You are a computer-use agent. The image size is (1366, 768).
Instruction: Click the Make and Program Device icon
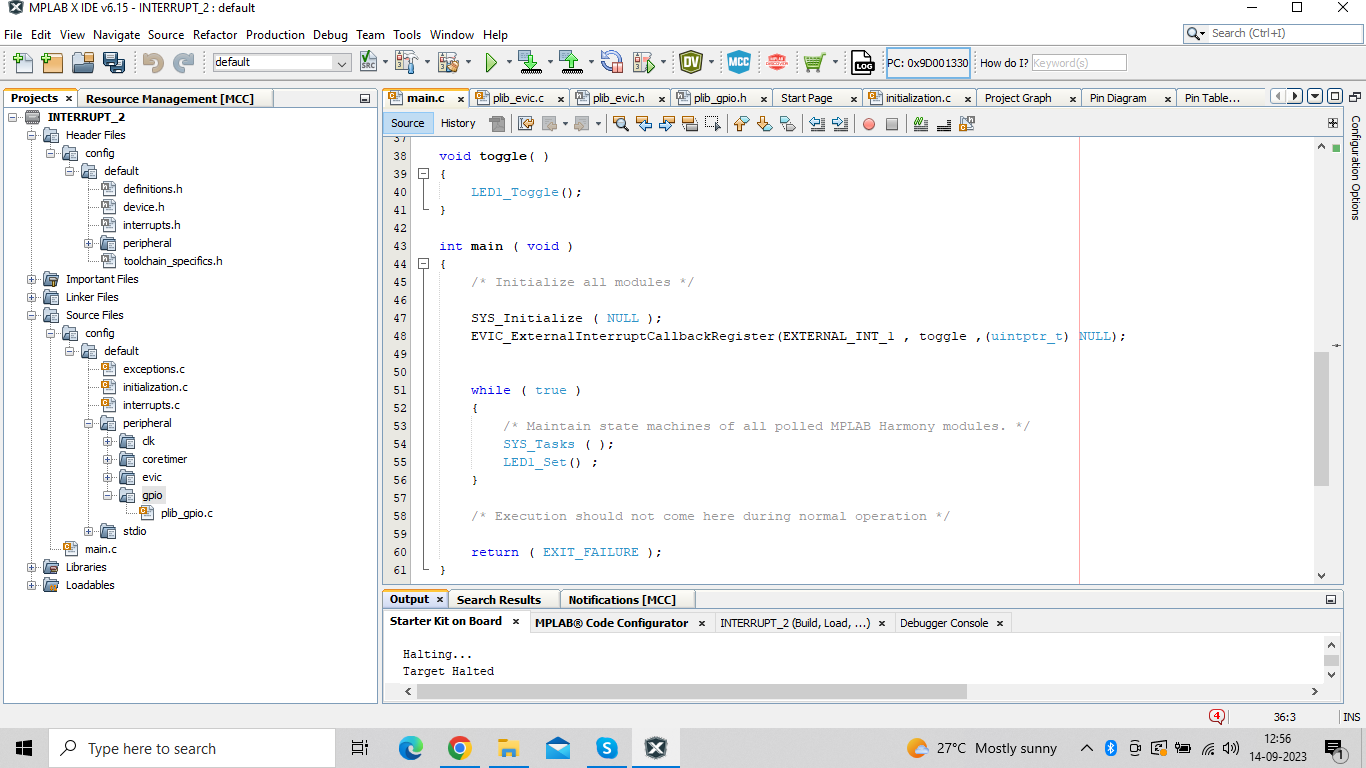pyautogui.click(x=529, y=63)
